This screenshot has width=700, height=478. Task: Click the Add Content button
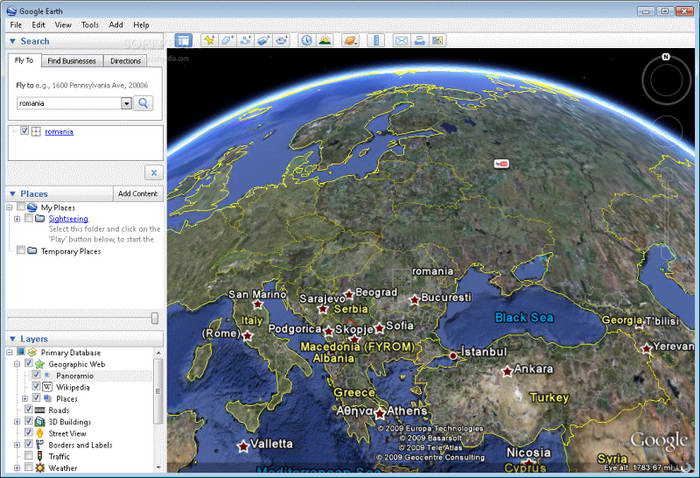coord(137,193)
